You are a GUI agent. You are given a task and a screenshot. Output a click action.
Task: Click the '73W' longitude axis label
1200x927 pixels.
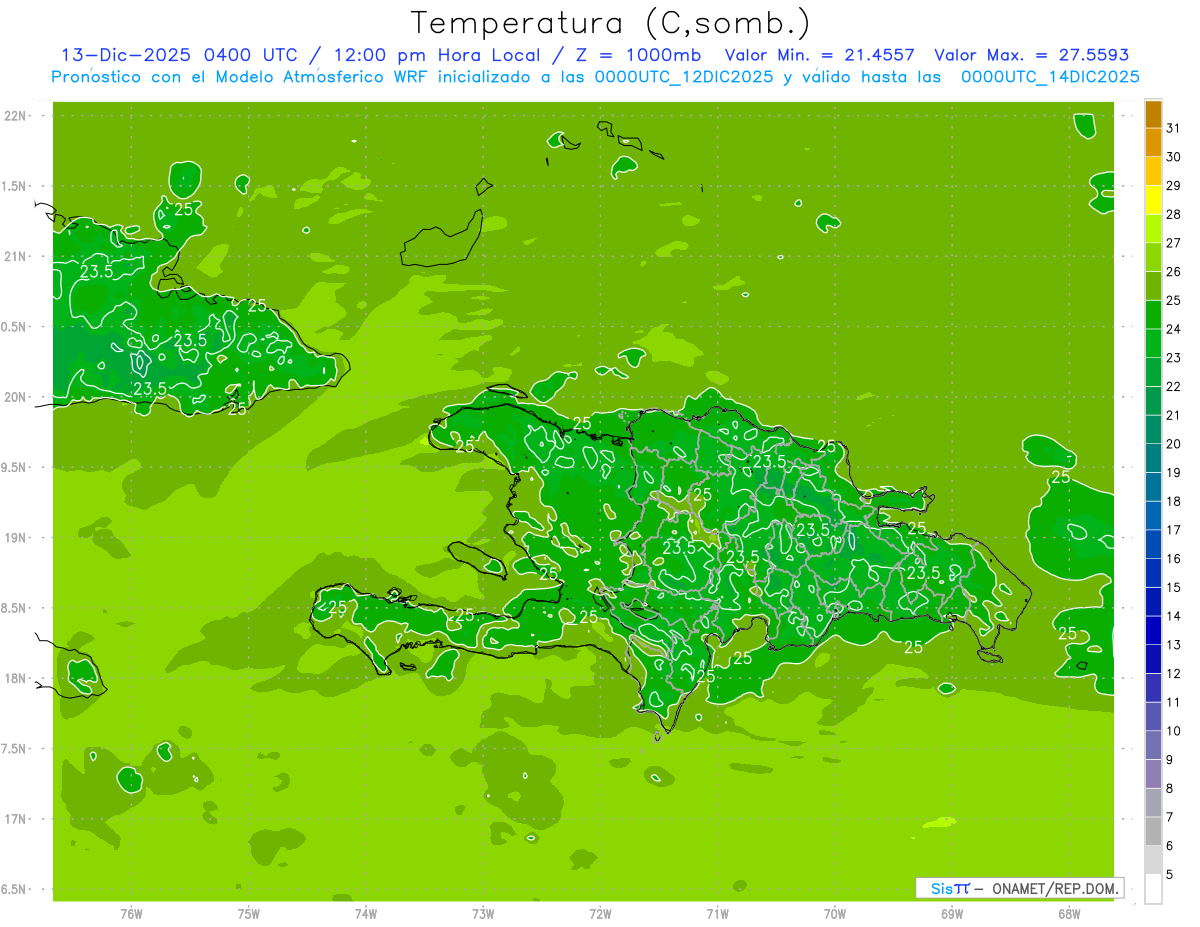coord(483,914)
